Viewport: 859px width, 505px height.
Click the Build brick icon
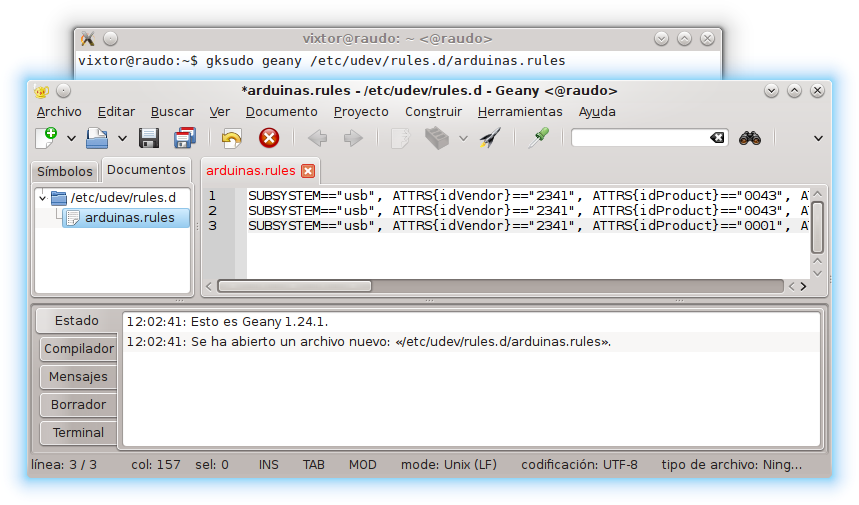437,138
